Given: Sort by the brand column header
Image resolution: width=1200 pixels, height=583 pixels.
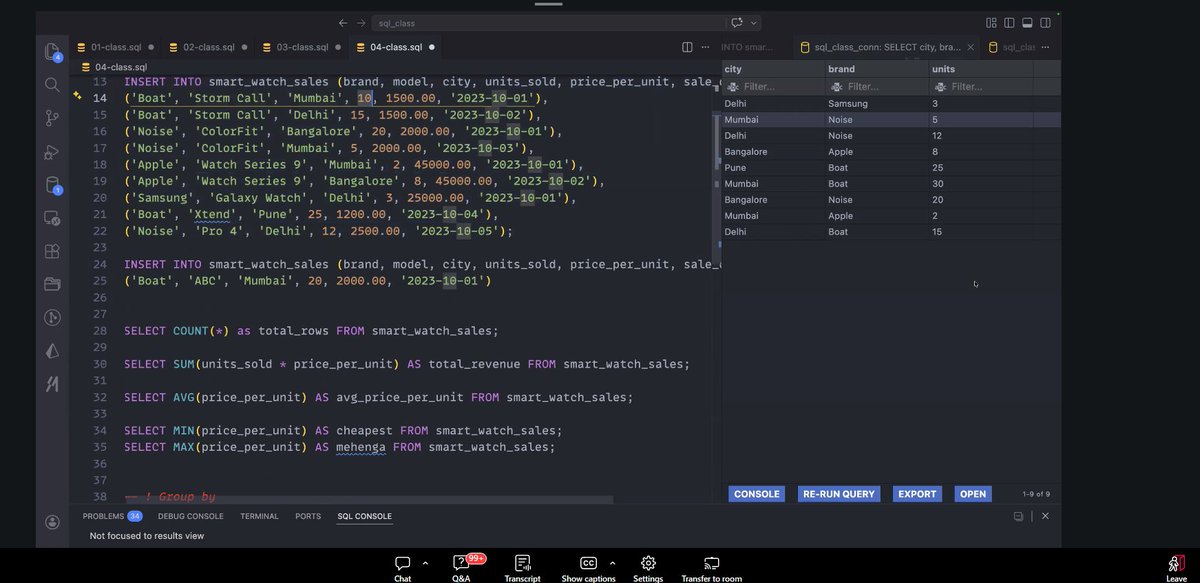Looking at the screenshot, I should (877, 69).
